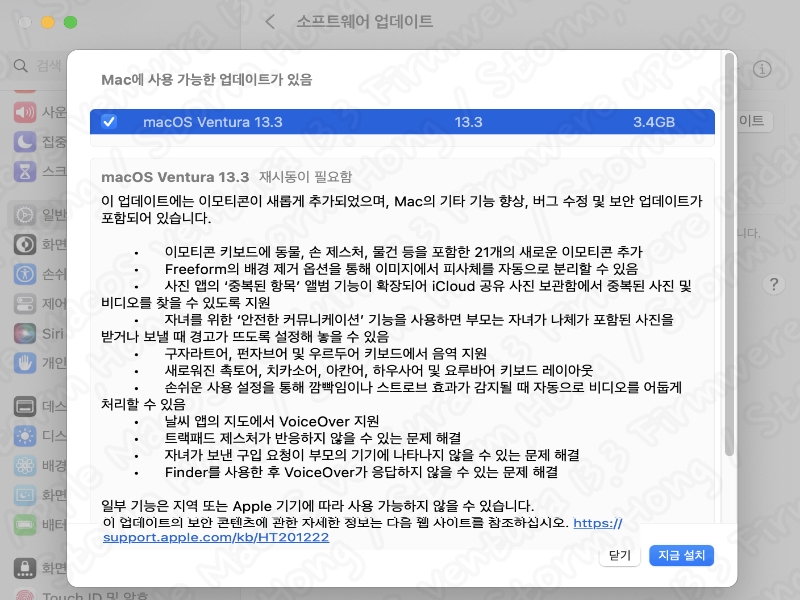Viewport: 800px width, 600px height.
Task: Click the partially hidden 이트 button behind dialog
Action: (754, 121)
